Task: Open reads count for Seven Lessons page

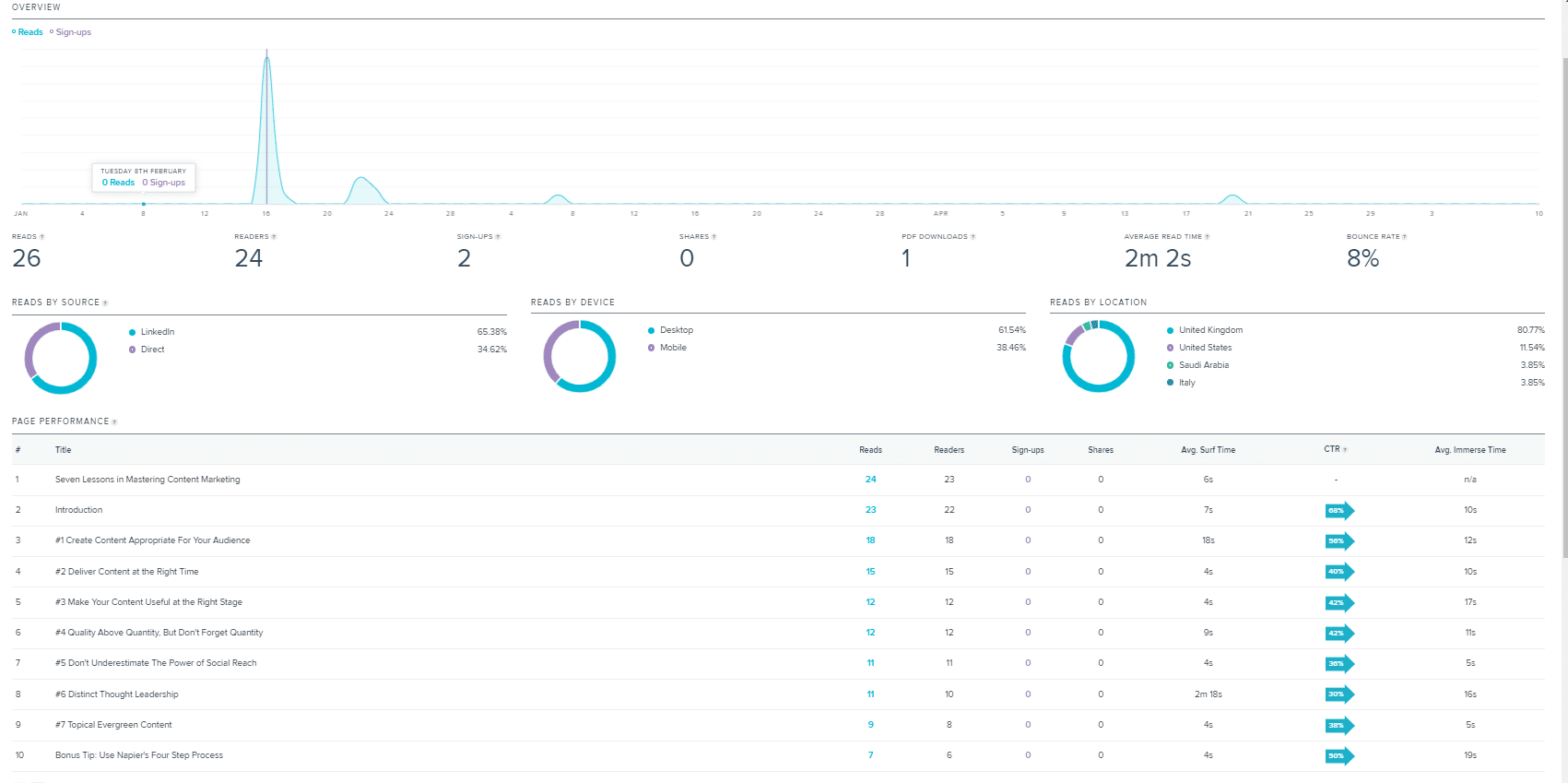Action: click(x=870, y=480)
